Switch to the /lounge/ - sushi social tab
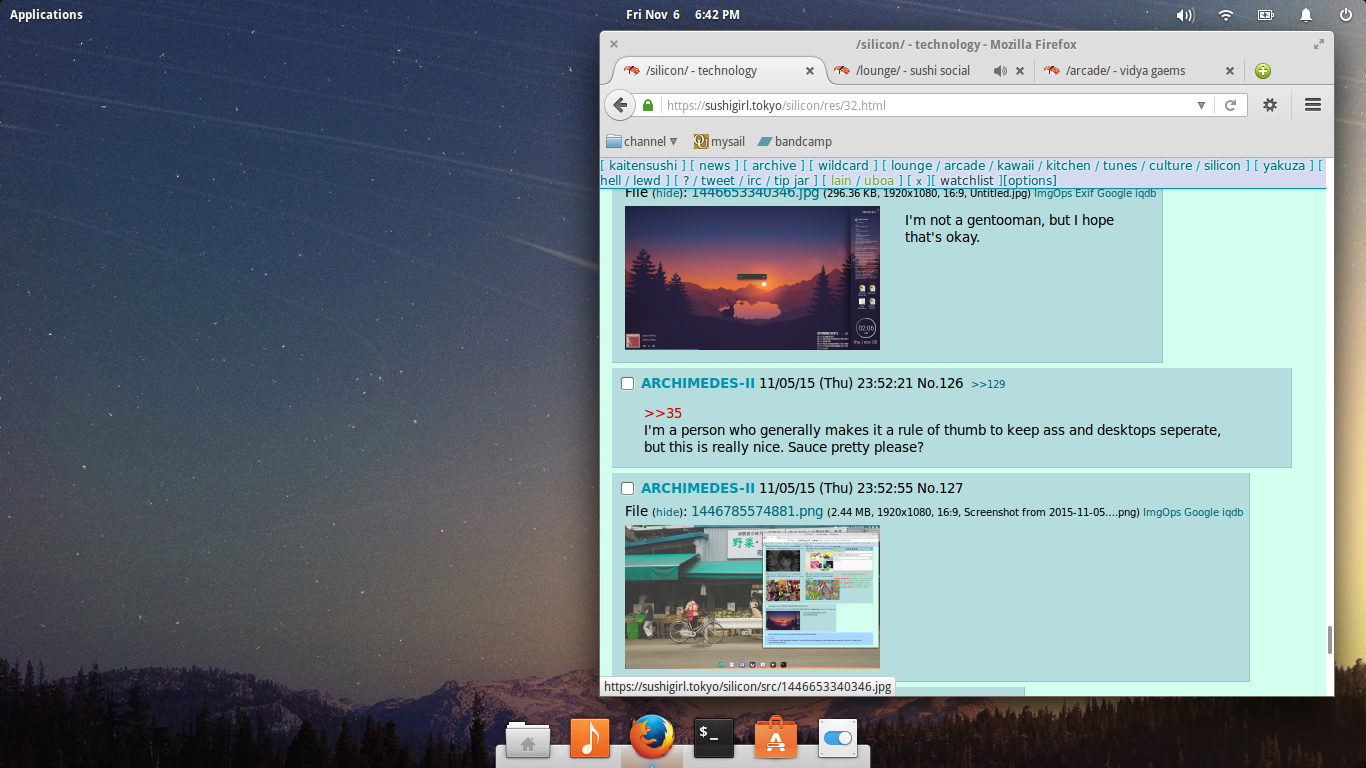The image size is (1366, 768). 912,71
